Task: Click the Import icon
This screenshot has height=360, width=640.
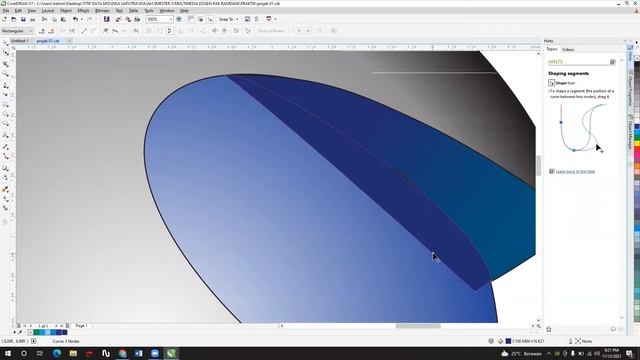Action: 118,19
